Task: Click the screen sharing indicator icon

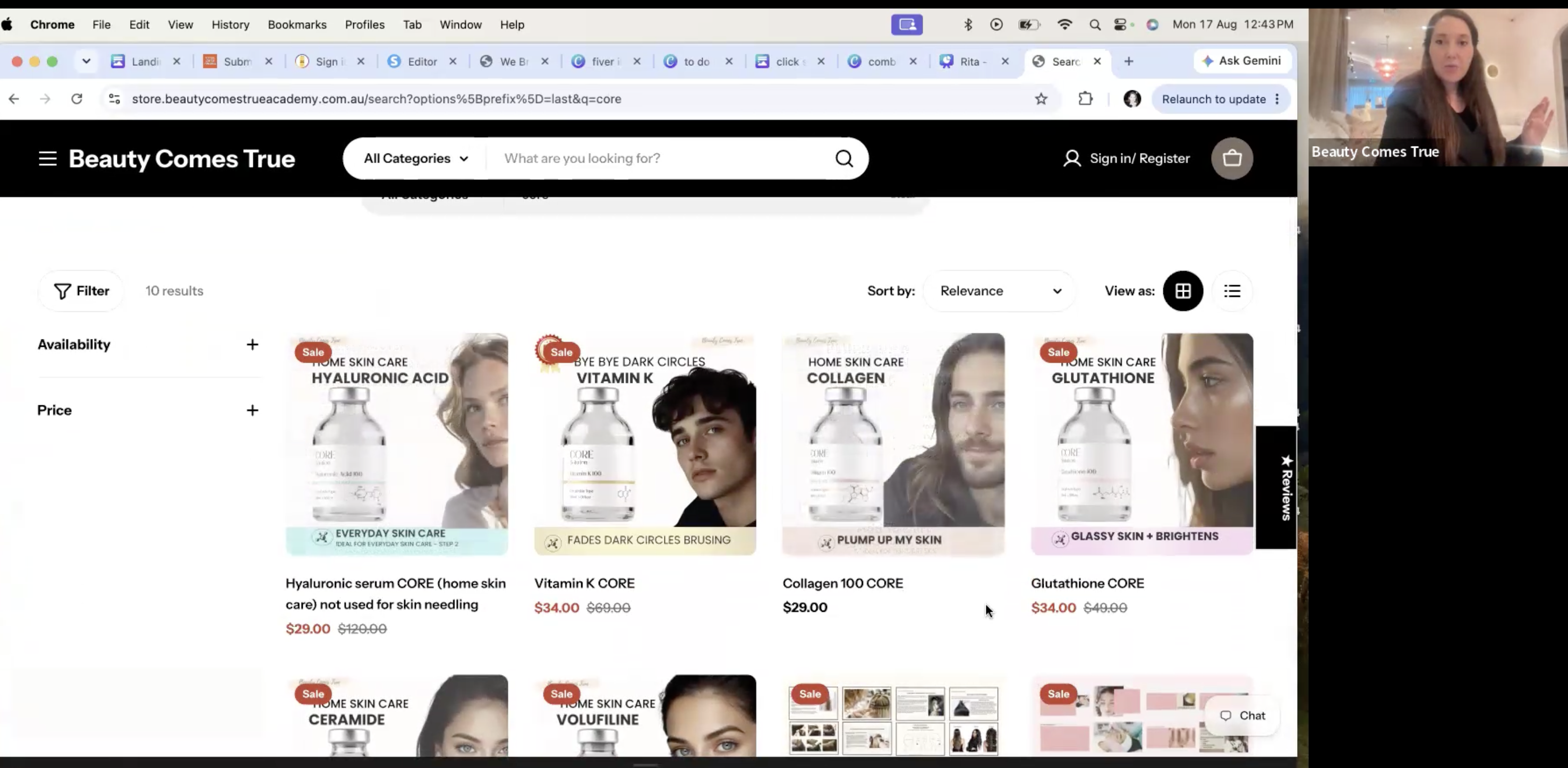Action: pyautogui.click(x=907, y=24)
